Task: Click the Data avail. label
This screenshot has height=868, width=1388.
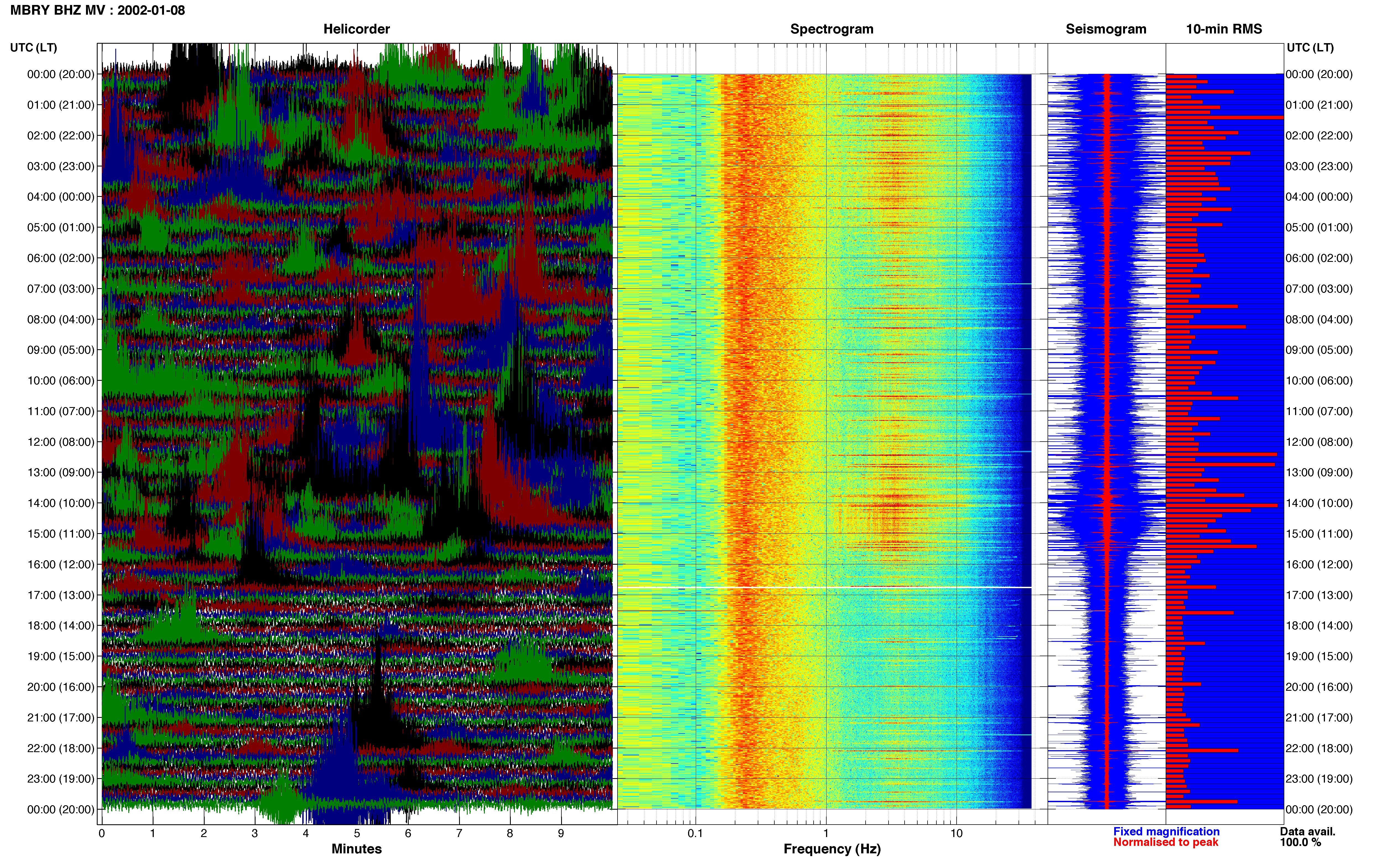Action: click(x=1308, y=831)
